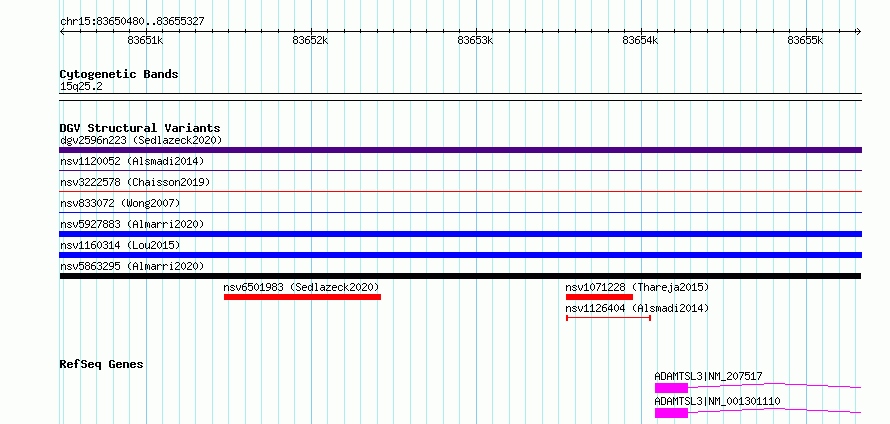The image size is (890, 424).
Task: Click the left arrow end of the ruler
Action: pos(62,31)
